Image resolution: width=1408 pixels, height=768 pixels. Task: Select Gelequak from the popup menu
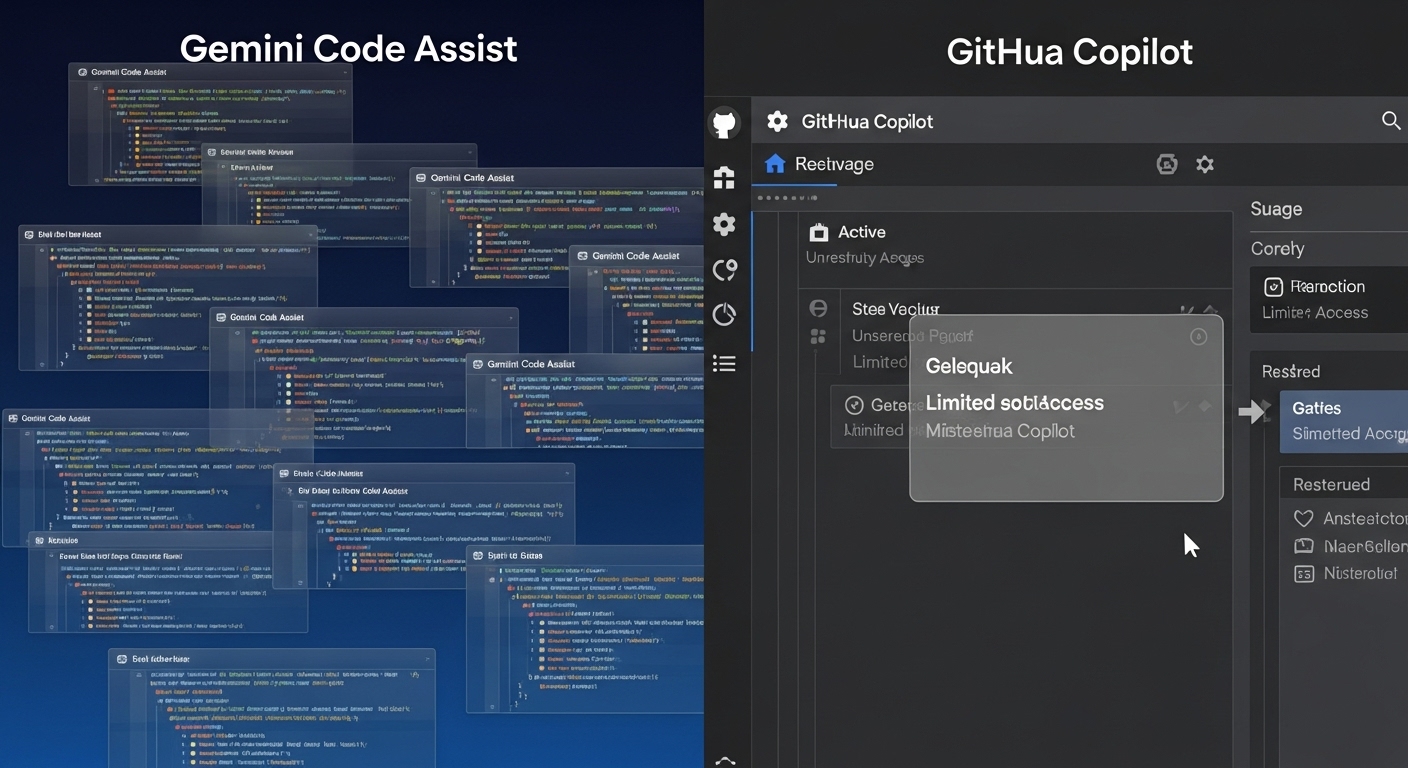point(968,366)
